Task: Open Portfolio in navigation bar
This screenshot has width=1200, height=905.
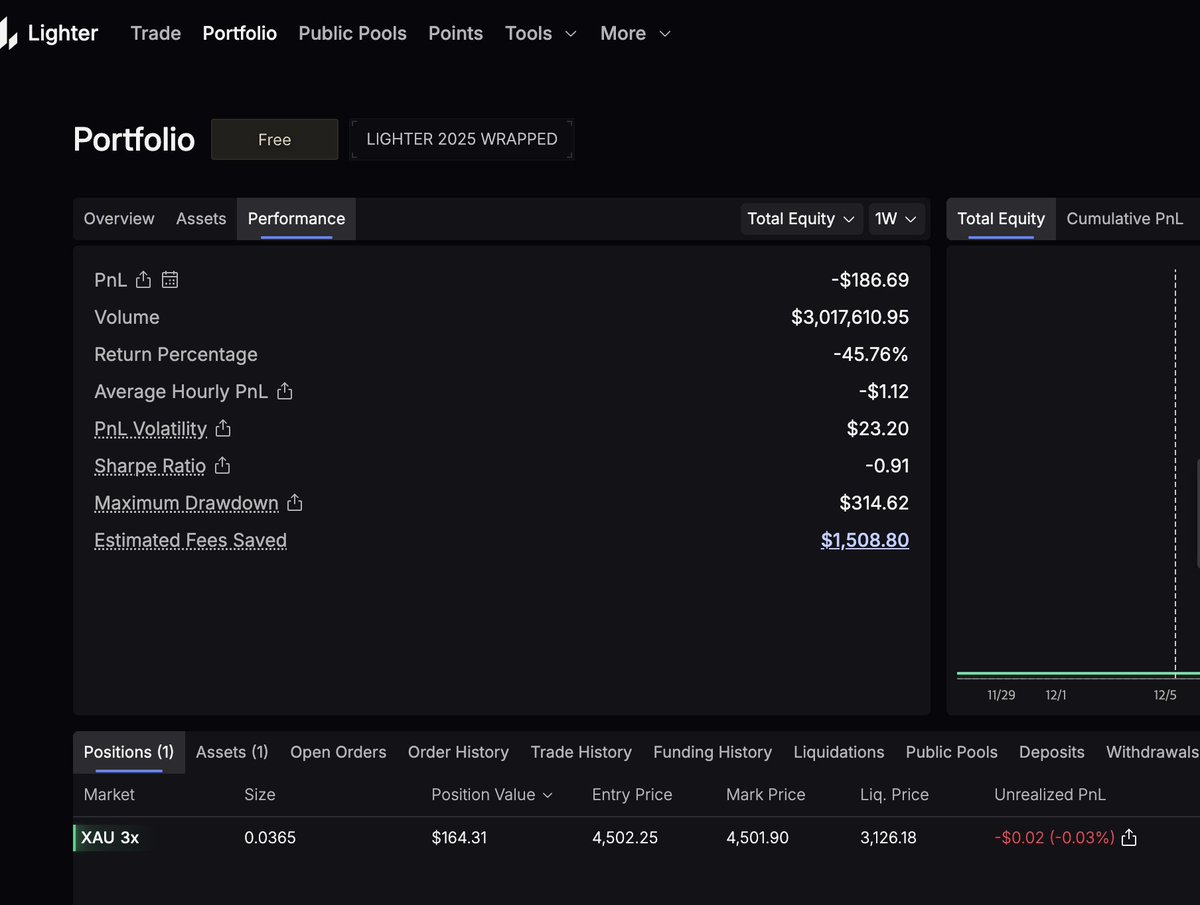Action: [240, 33]
